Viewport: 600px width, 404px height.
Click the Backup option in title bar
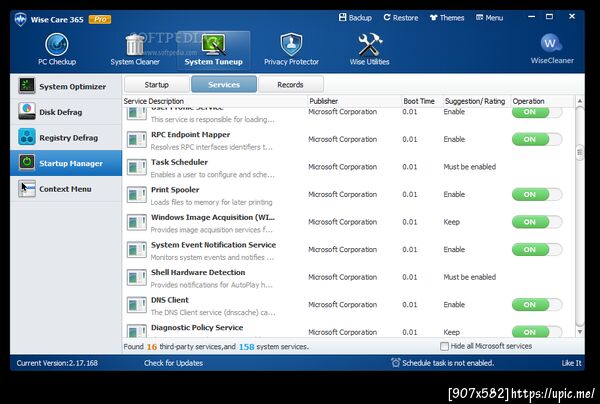click(x=355, y=18)
